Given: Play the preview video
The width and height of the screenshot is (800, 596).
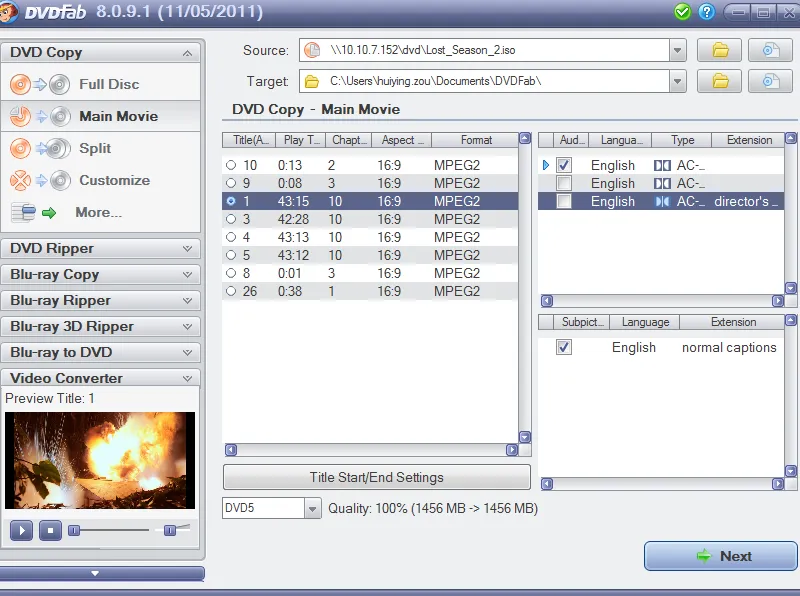Looking at the screenshot, I should tap(21, 531).
